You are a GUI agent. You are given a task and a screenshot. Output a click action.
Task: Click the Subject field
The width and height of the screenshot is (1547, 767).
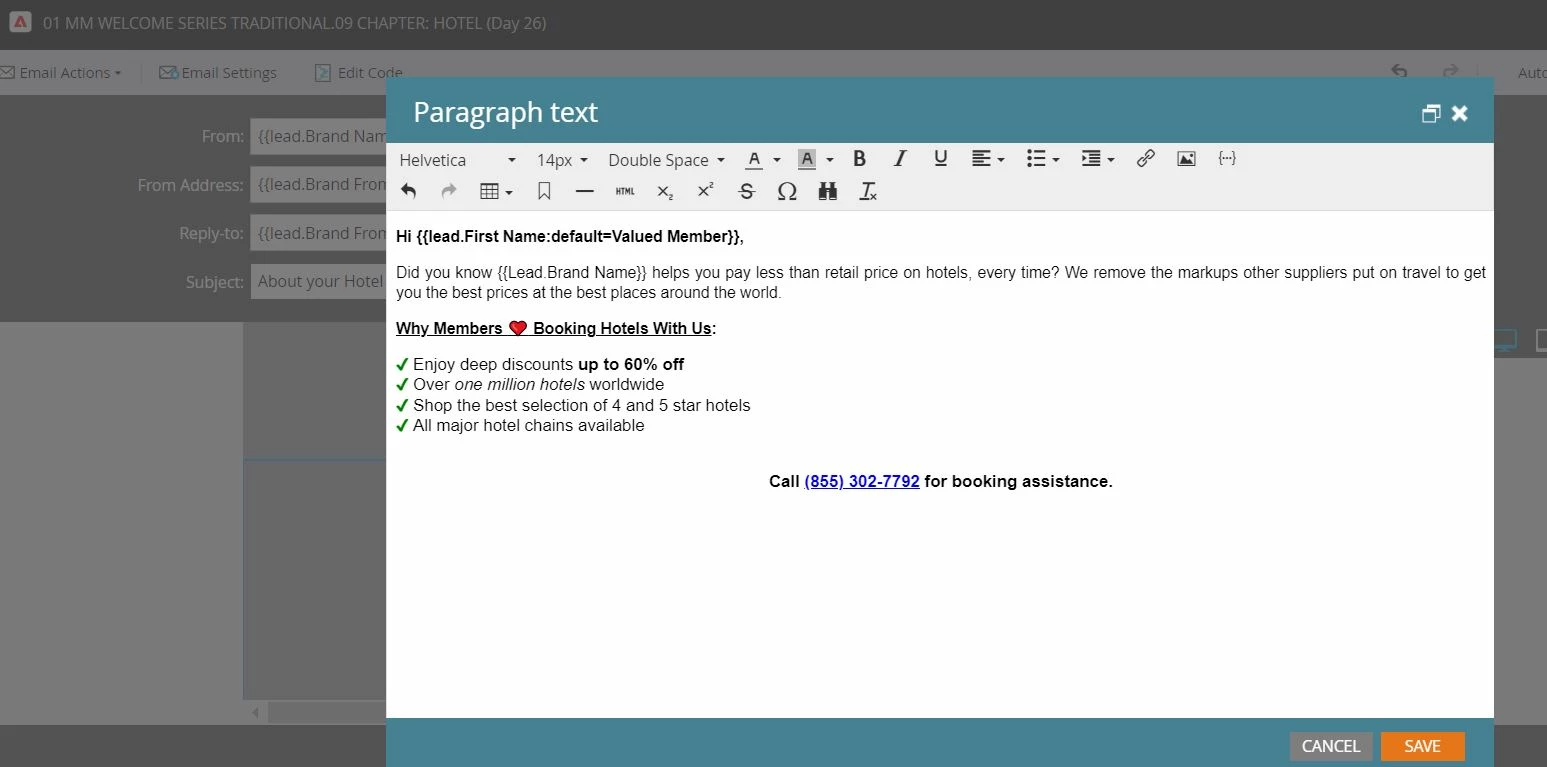pos(318,282)
